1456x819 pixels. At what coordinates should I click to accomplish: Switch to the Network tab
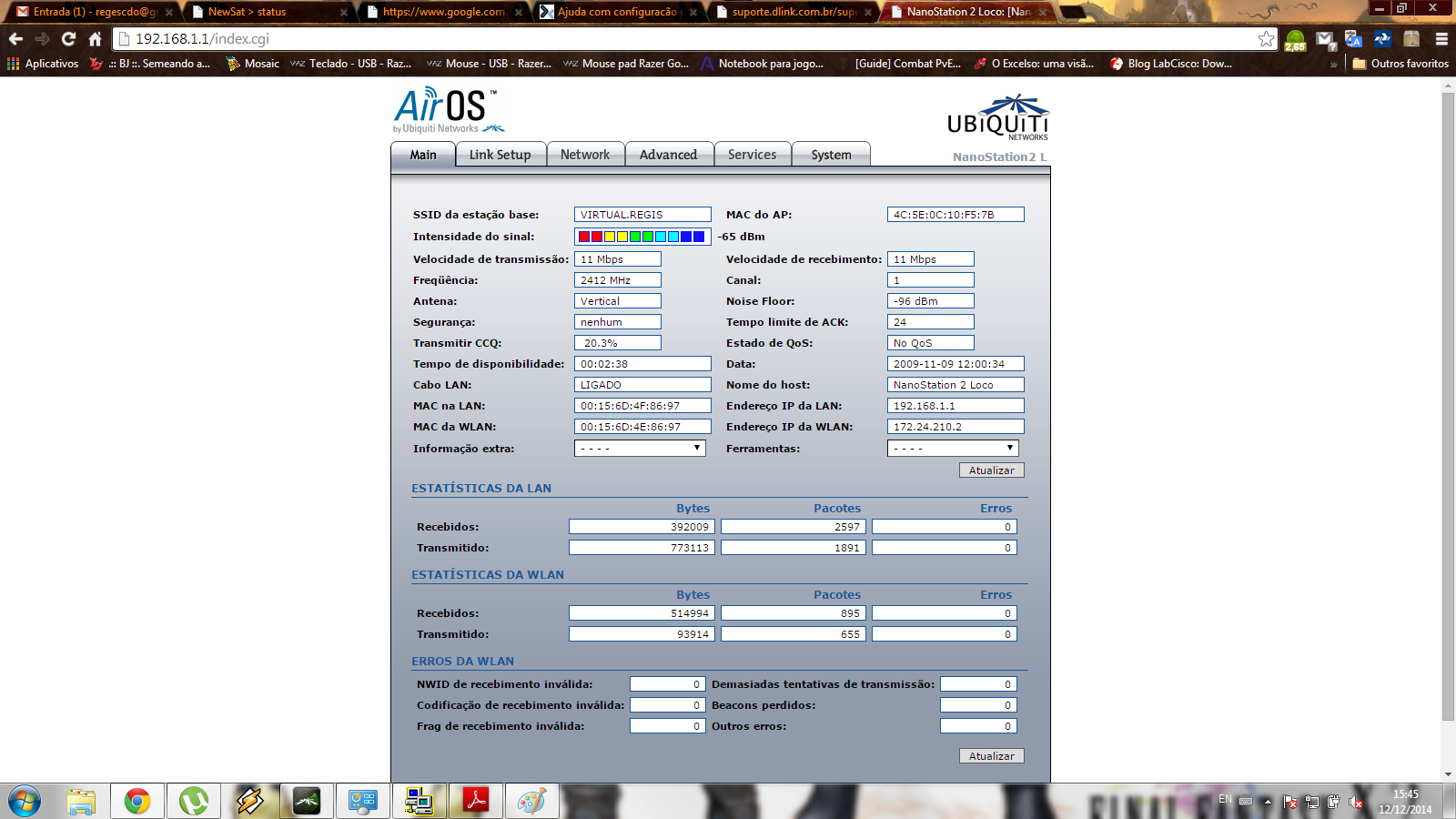click(x=585, y=155)
